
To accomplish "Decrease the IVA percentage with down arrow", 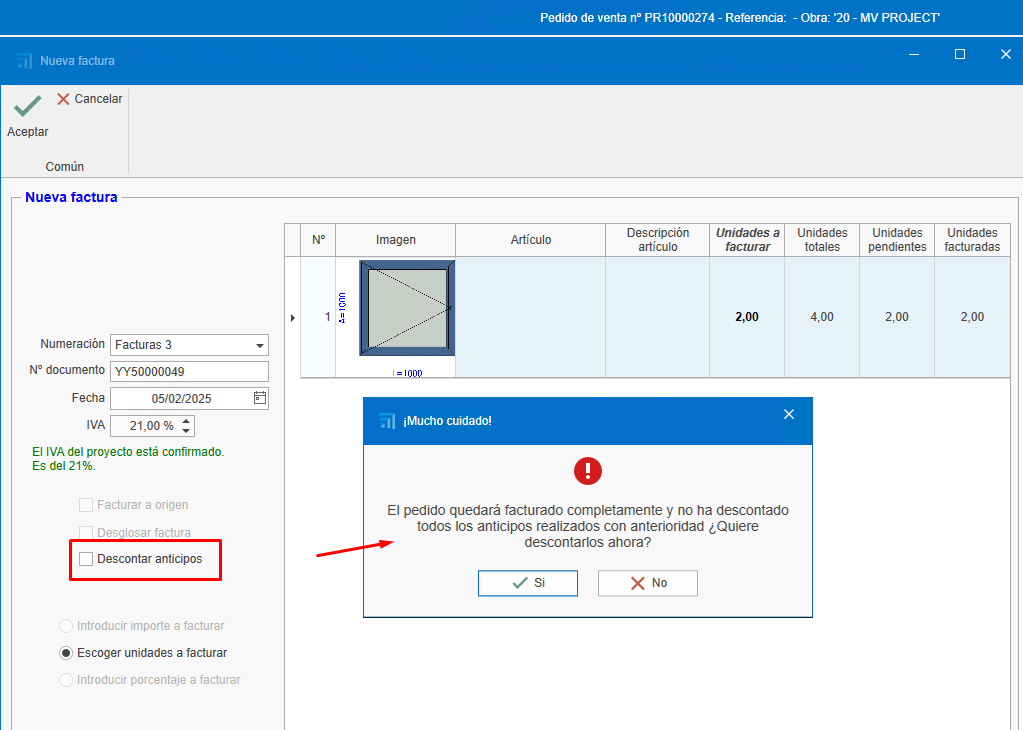I will 187,431.
